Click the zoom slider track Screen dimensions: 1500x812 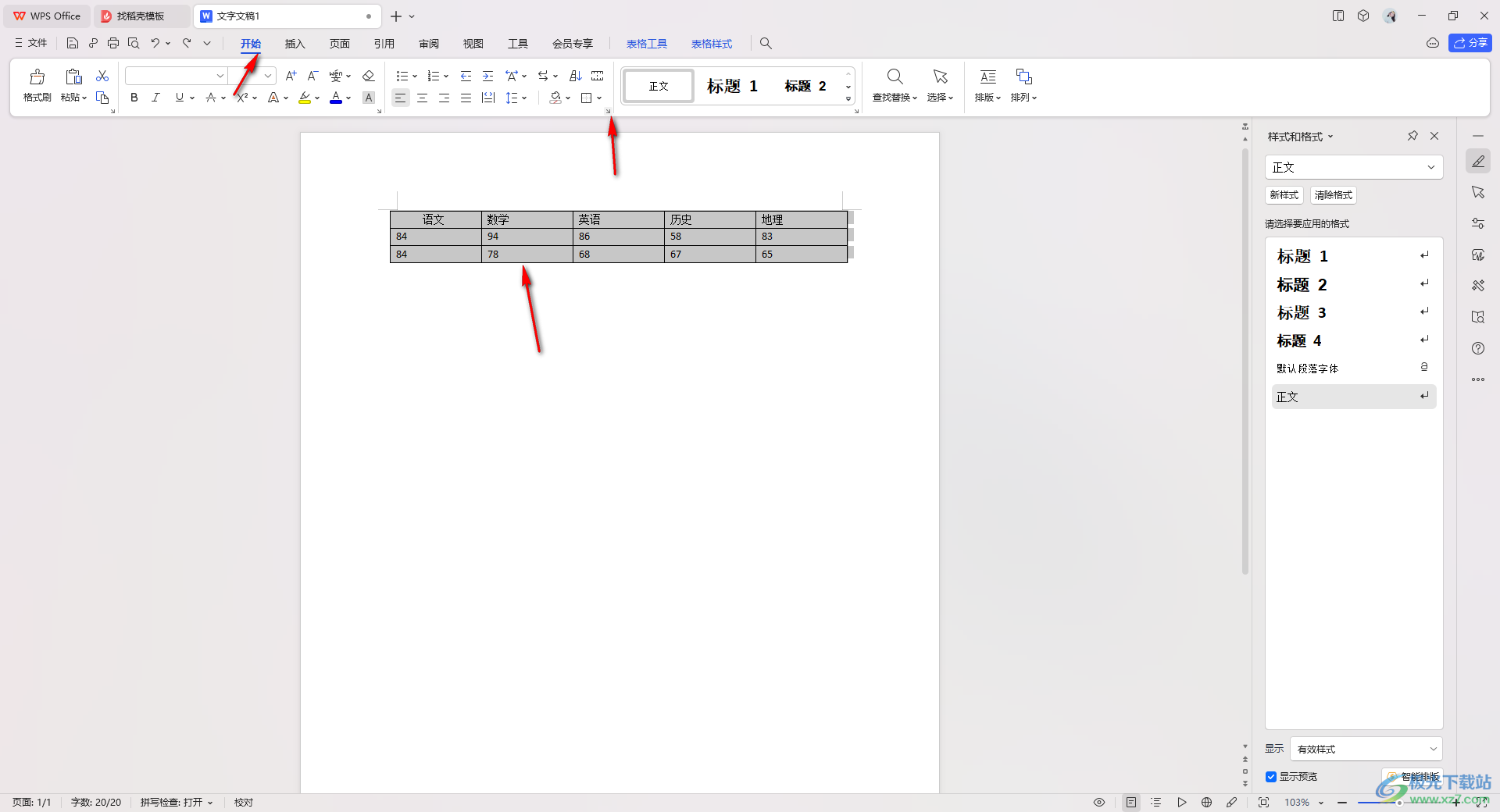pos(1398,803)
